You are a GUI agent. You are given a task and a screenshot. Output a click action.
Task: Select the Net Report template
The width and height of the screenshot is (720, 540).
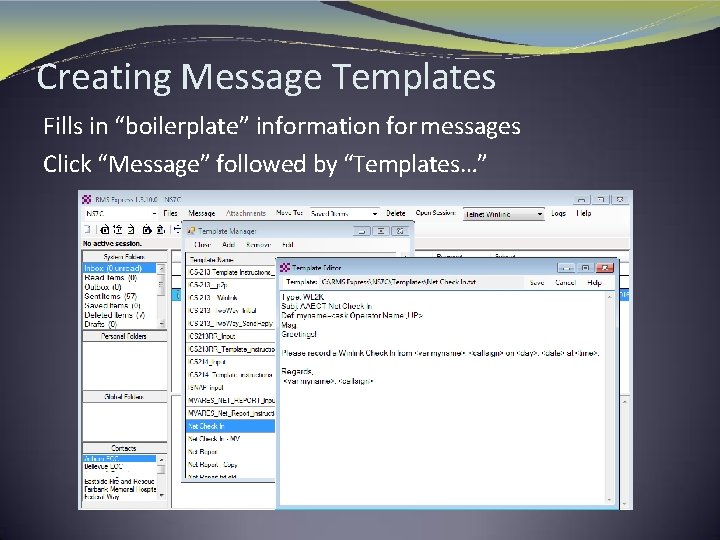[x=231, y=452]
